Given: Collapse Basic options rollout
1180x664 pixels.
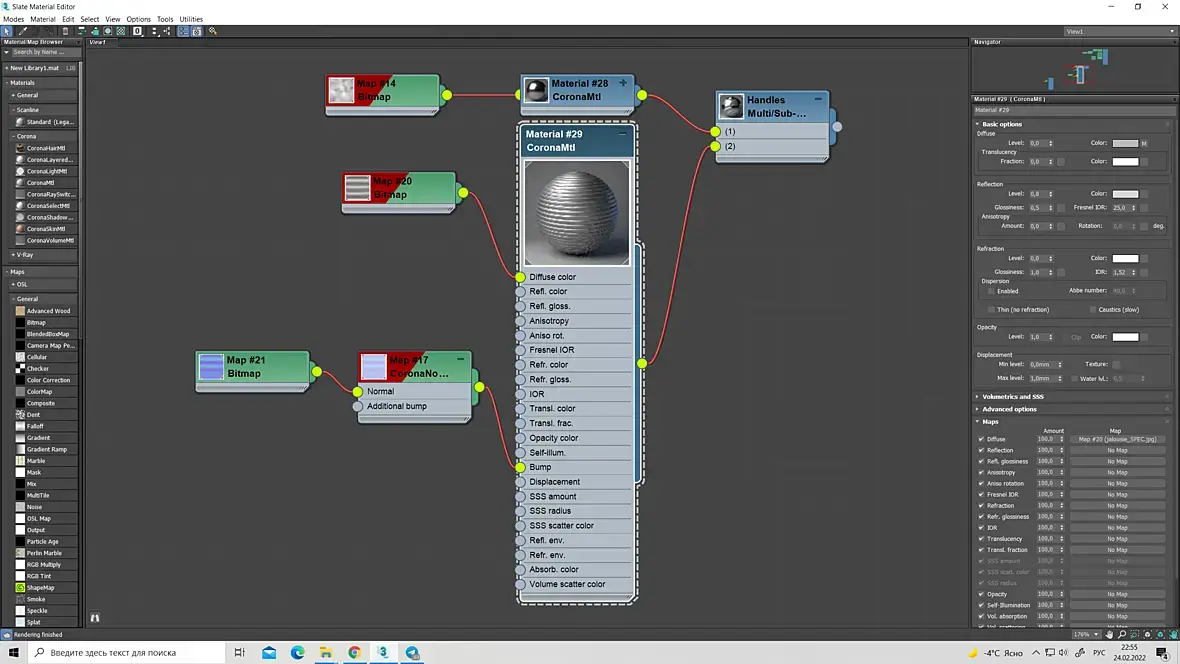Looking at the screenshot, I should [x=1002, y=124].
